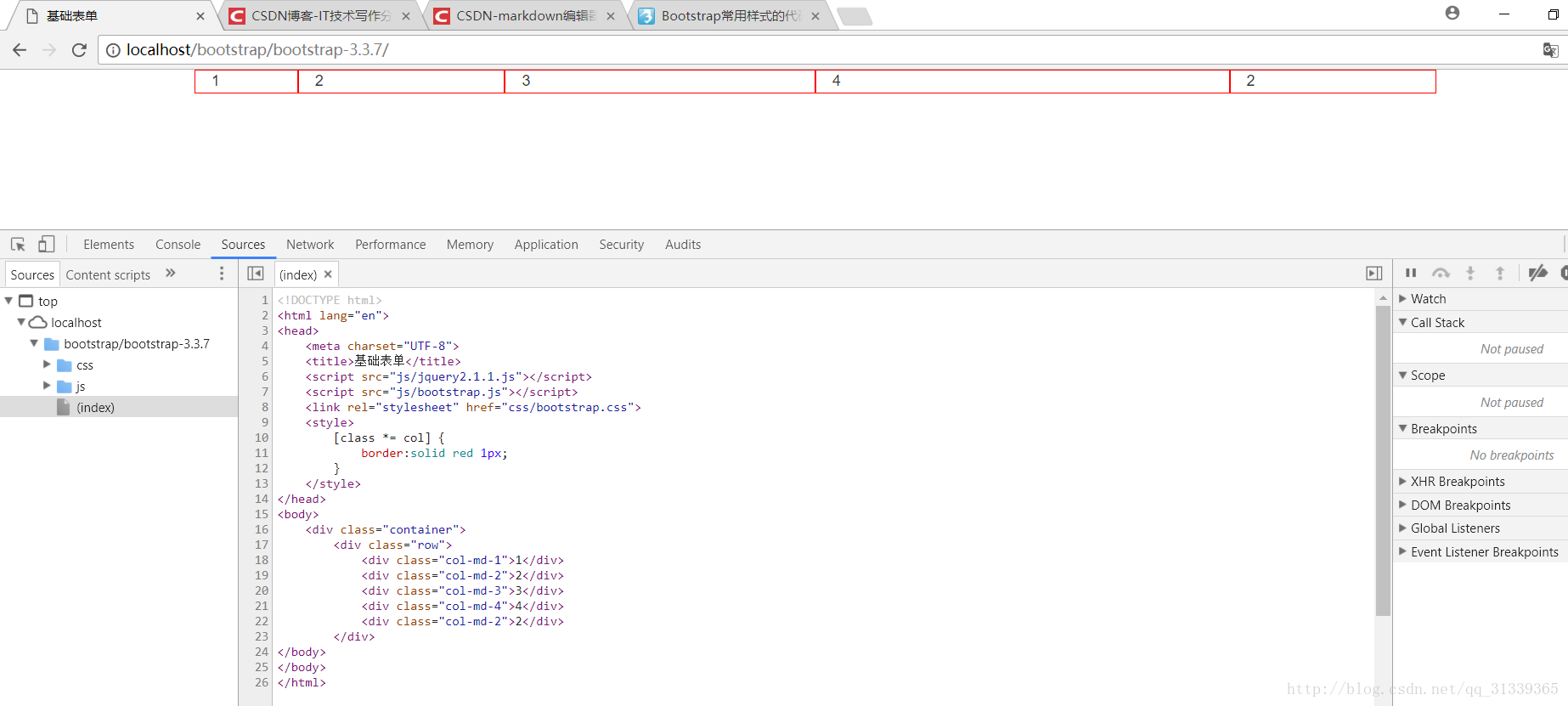Click the page column labeled 3

click(660, 82)
